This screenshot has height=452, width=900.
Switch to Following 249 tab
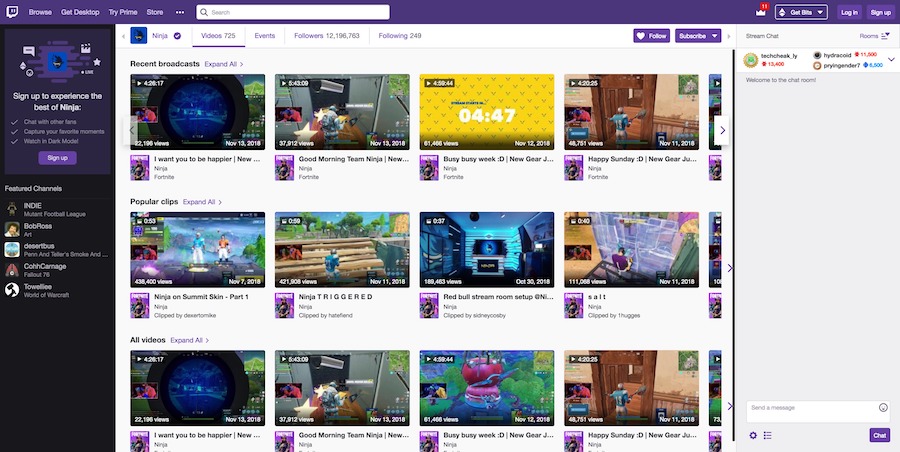399,36
